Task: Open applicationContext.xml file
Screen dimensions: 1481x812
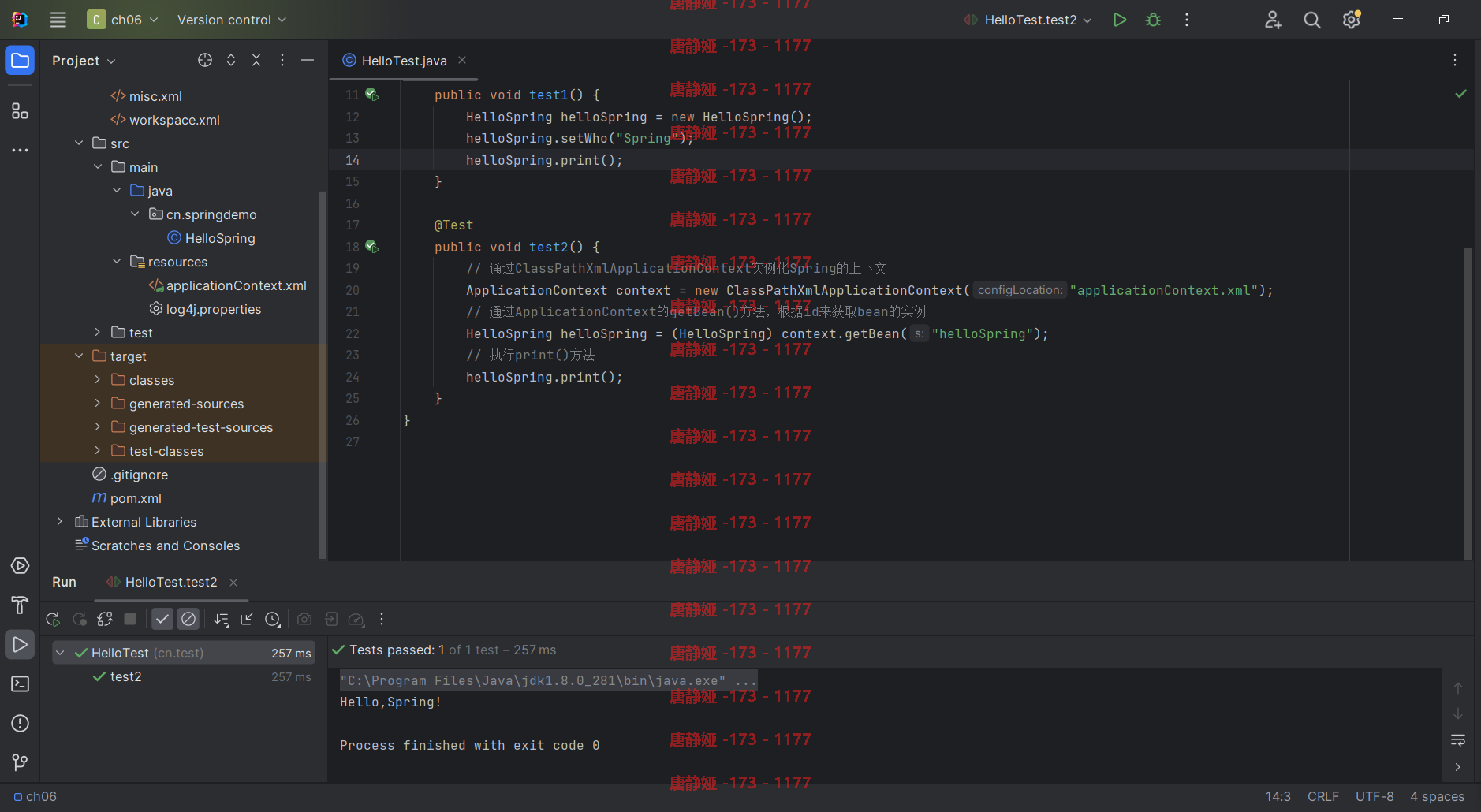Action: (x=227, y=285)
